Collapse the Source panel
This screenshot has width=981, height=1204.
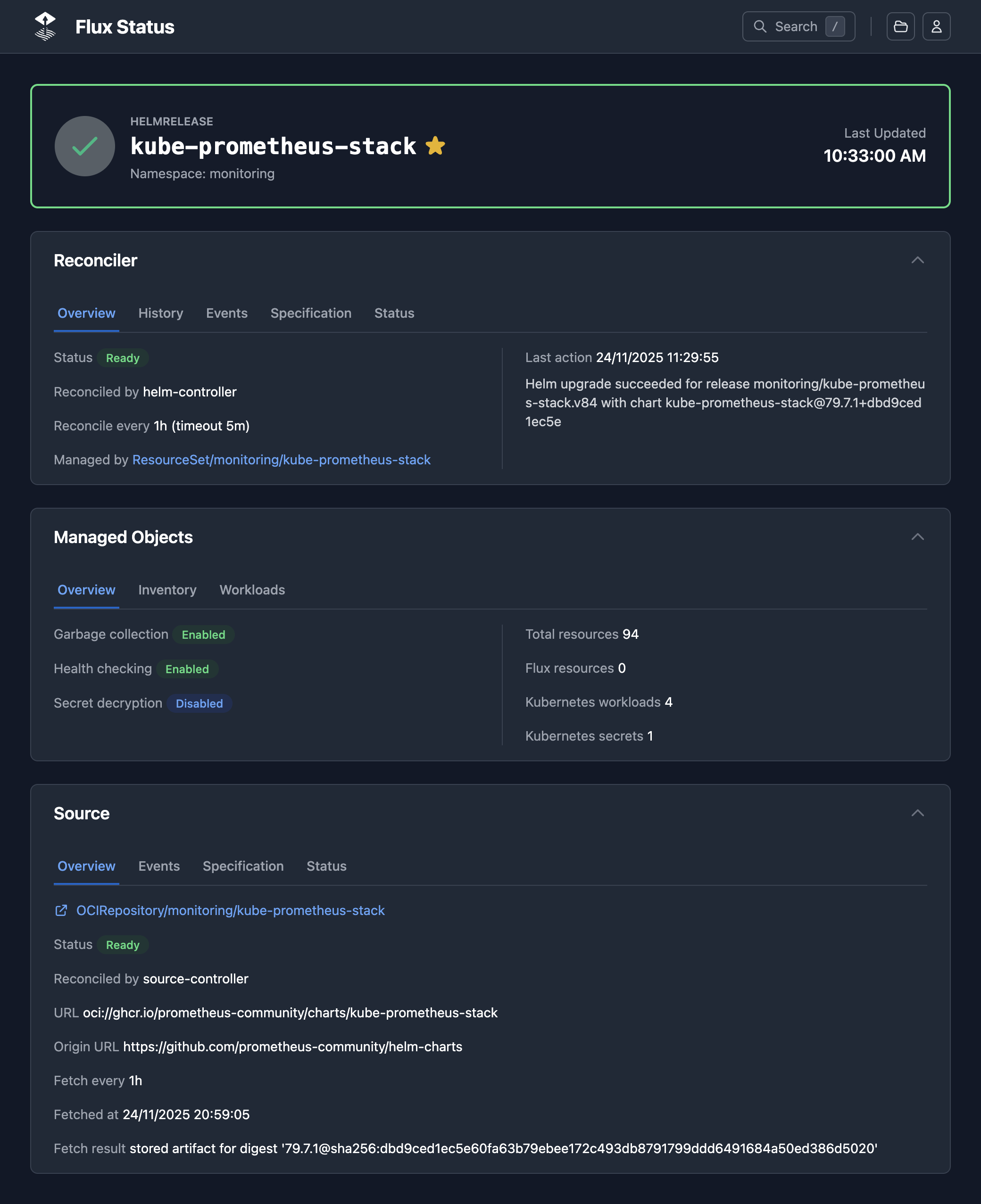pyautogui.click(x=918, y=814)
